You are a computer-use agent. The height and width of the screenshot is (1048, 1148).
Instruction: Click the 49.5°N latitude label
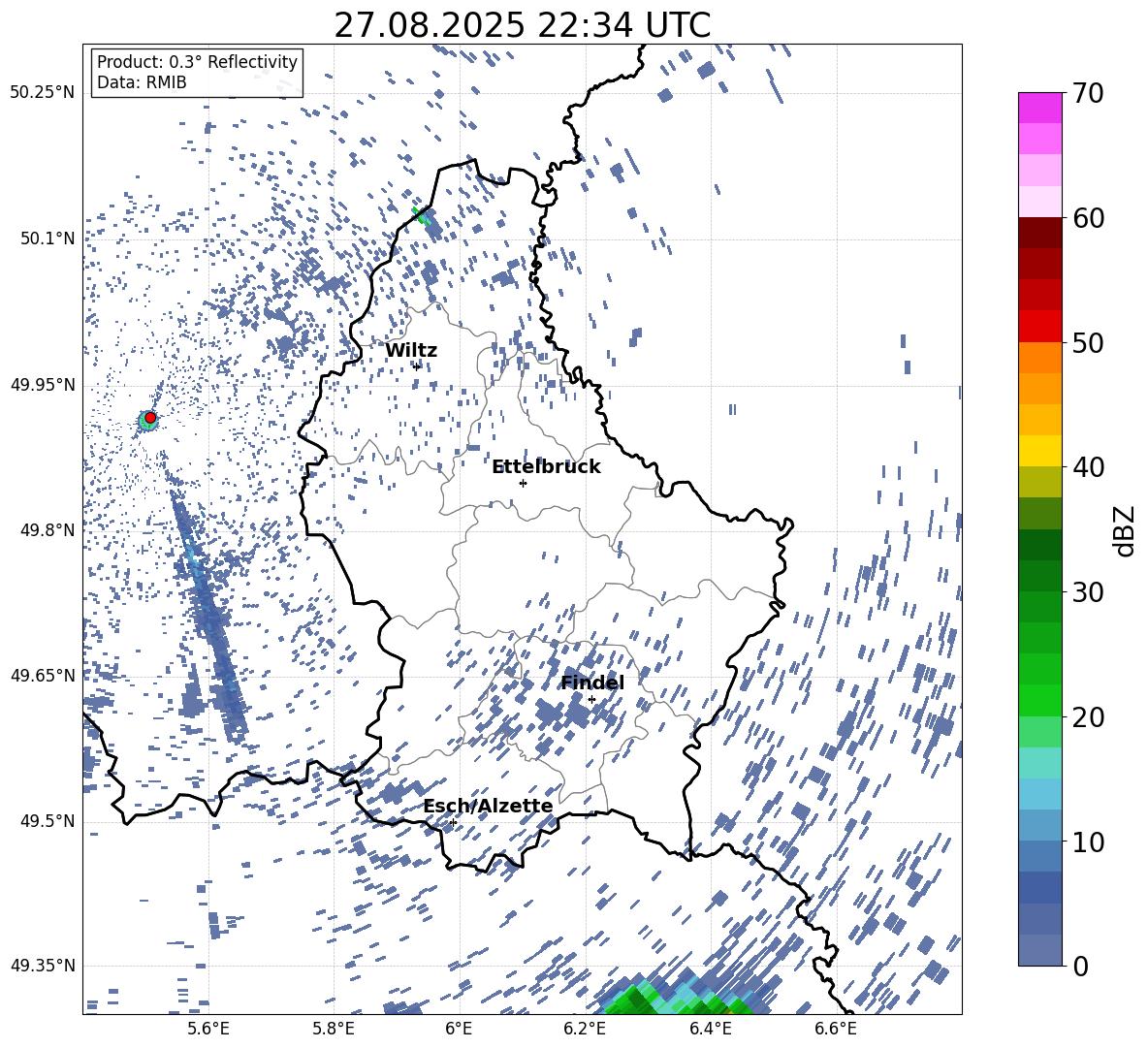pos(48,820)
